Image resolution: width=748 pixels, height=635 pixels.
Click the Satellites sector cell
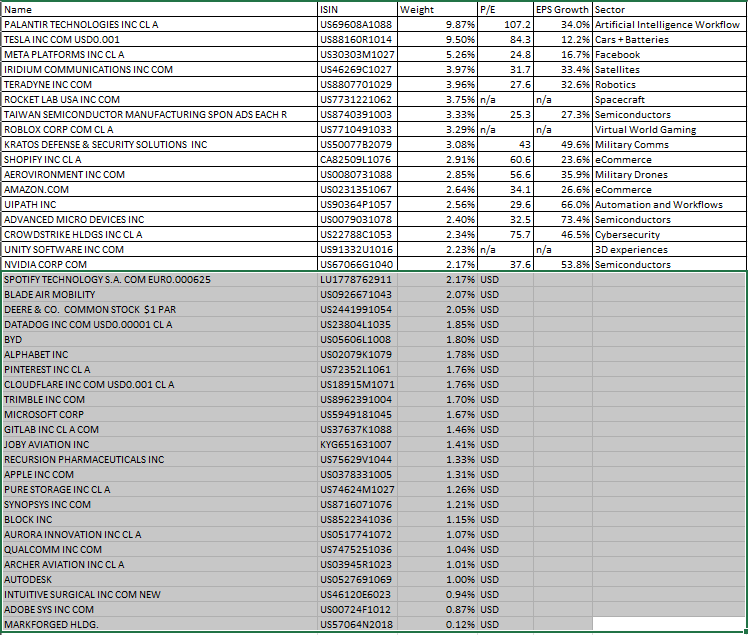670,70
